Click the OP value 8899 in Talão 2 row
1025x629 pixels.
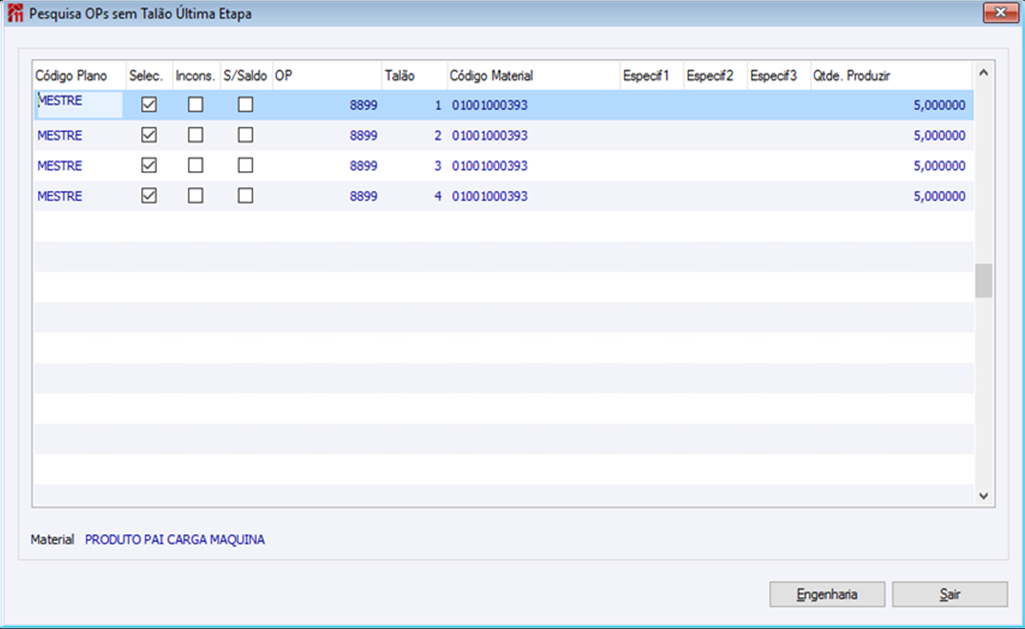tap(363, 135)
